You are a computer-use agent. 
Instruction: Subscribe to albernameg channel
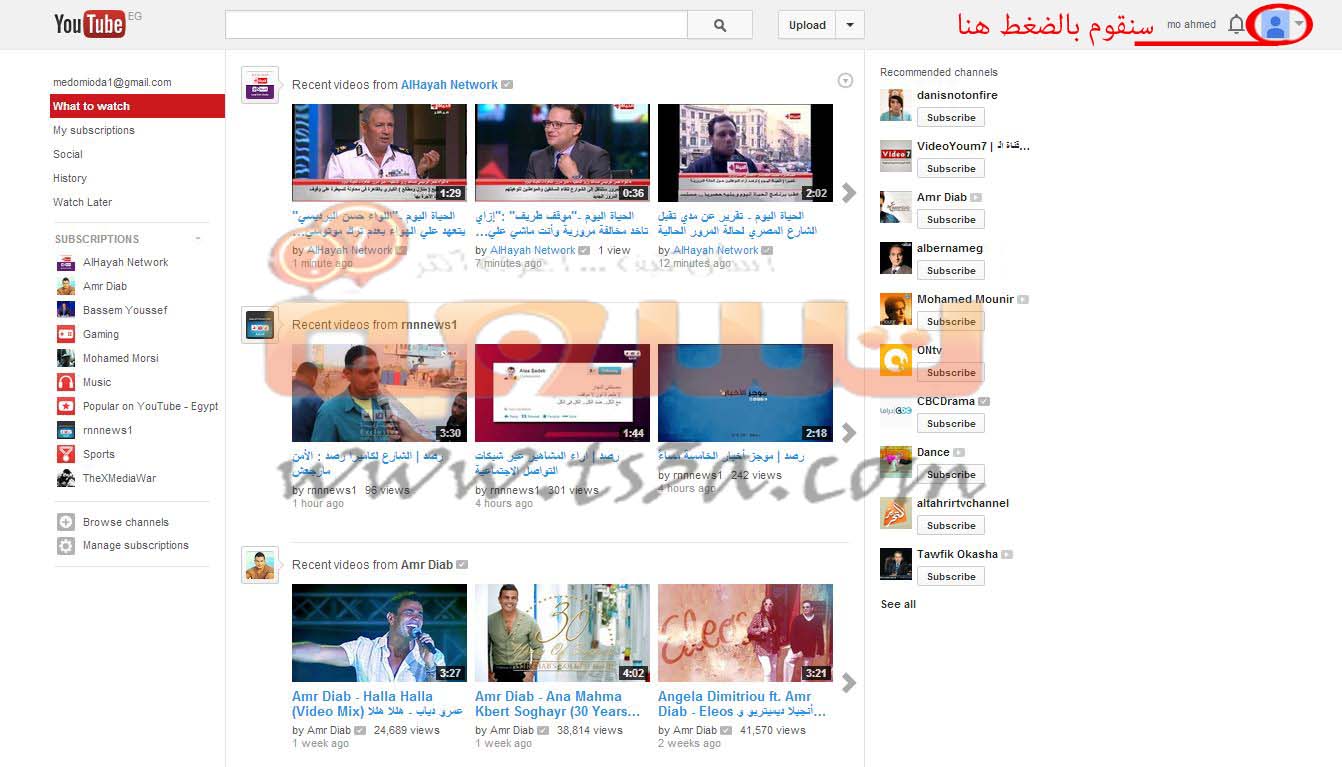pos(951,270)
